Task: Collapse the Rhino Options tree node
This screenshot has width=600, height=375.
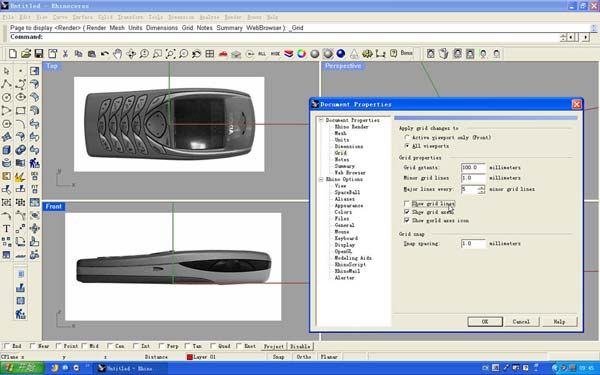Action: 321,179
